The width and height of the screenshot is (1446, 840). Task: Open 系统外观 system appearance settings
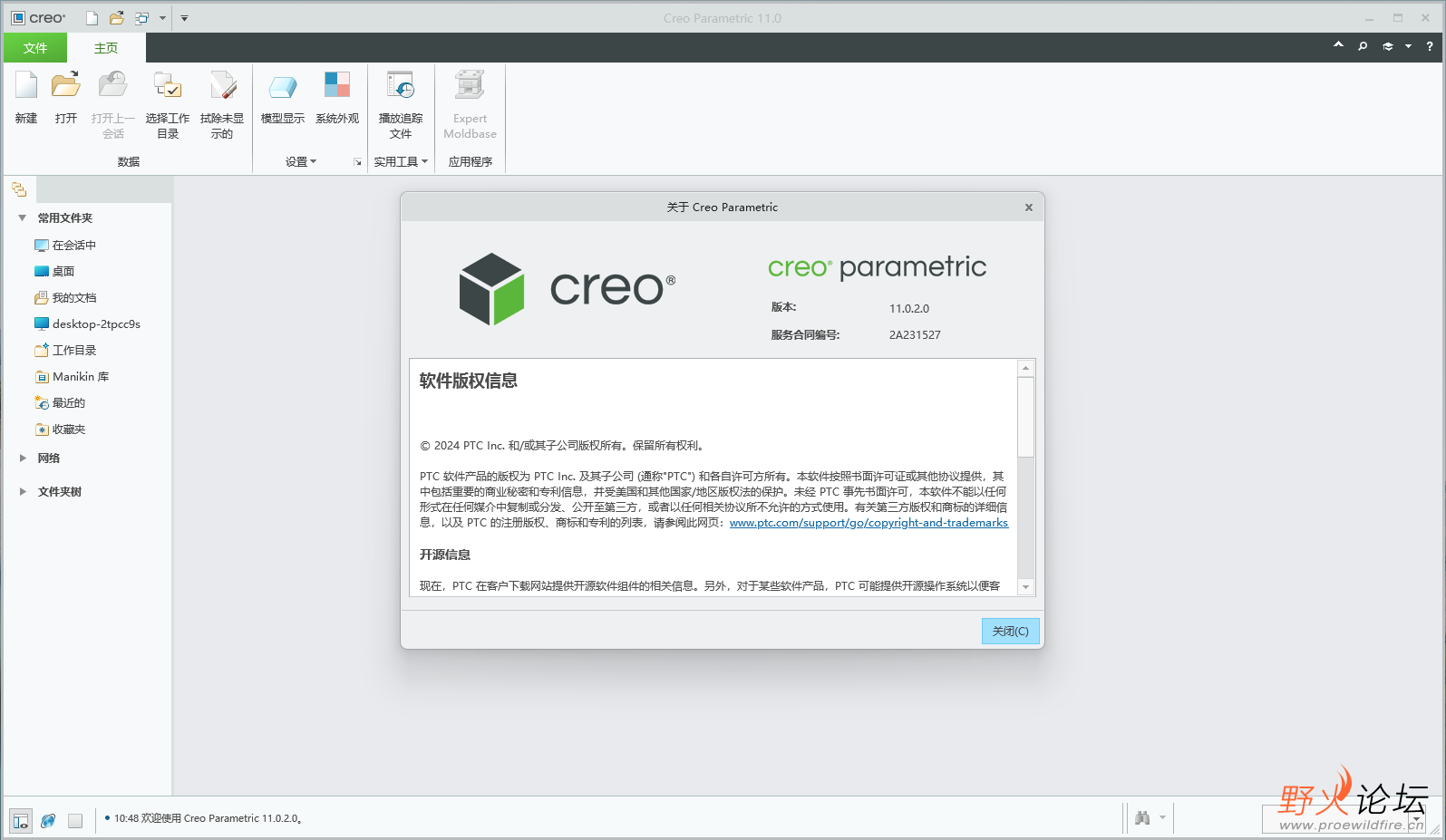click(x=337, y=97)
